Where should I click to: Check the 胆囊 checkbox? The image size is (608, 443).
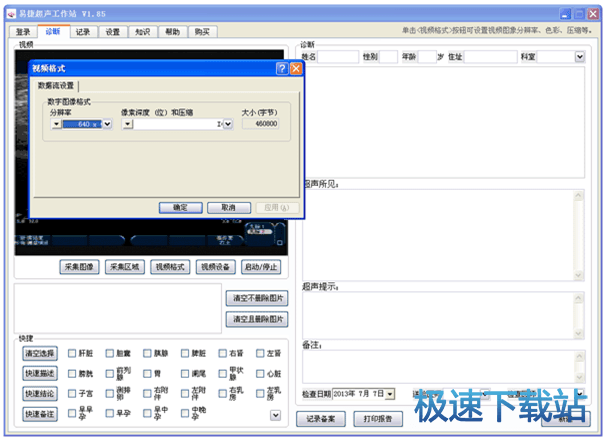tap(110, 353)
